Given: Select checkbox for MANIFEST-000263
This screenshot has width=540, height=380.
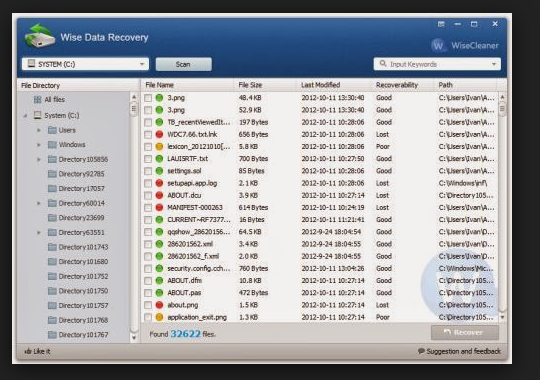Looking at the screenshot, I should click(148, 208).
